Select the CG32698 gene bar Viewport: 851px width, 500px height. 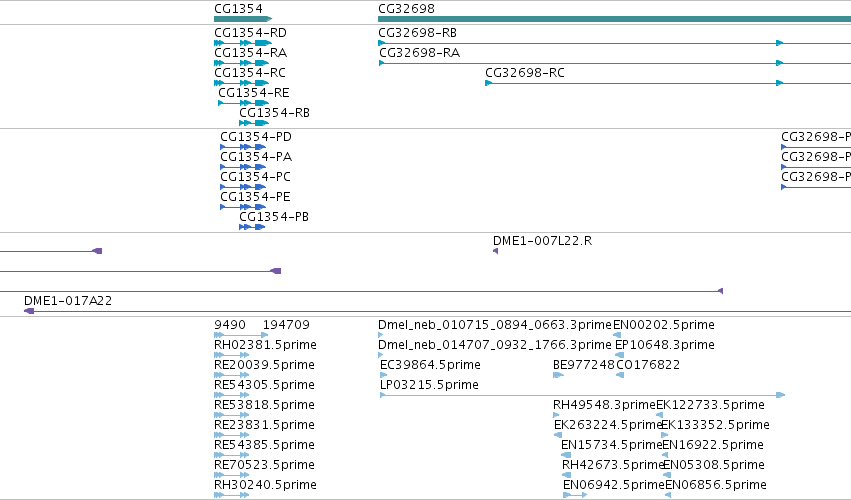(614, 19)
